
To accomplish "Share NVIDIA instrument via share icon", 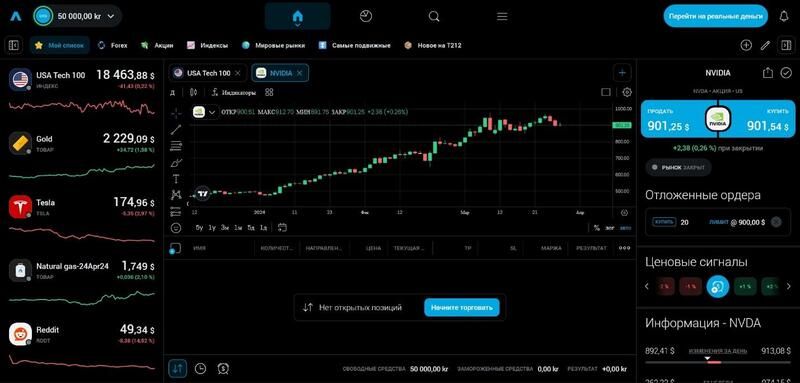I will (x=768, y=73).
